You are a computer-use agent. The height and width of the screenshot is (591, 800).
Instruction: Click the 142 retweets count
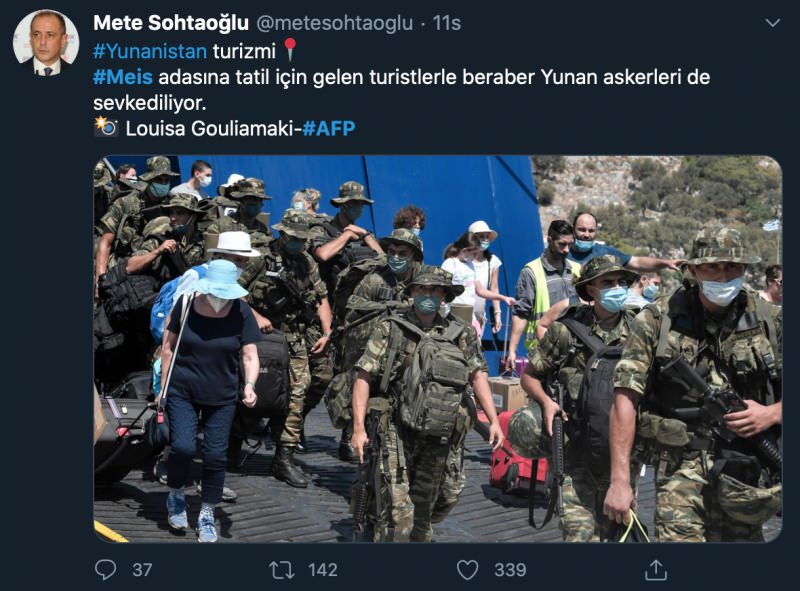(x=323, y=570)
